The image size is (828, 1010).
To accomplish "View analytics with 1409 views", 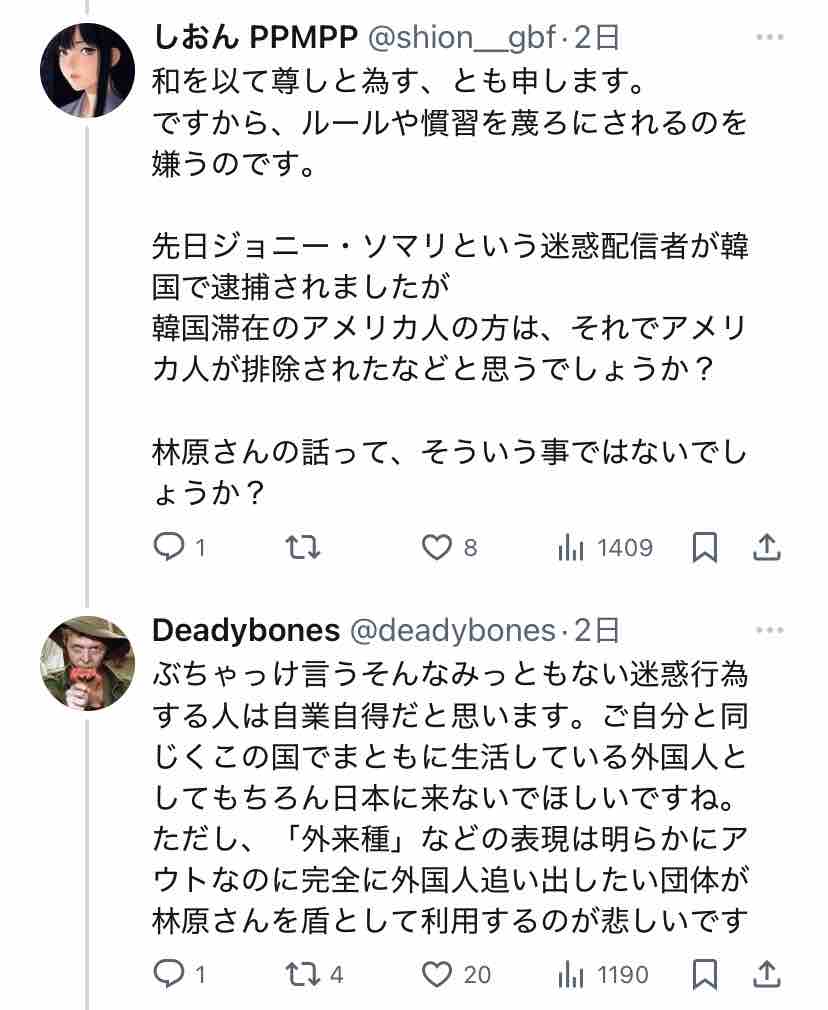I will [571, 547].
